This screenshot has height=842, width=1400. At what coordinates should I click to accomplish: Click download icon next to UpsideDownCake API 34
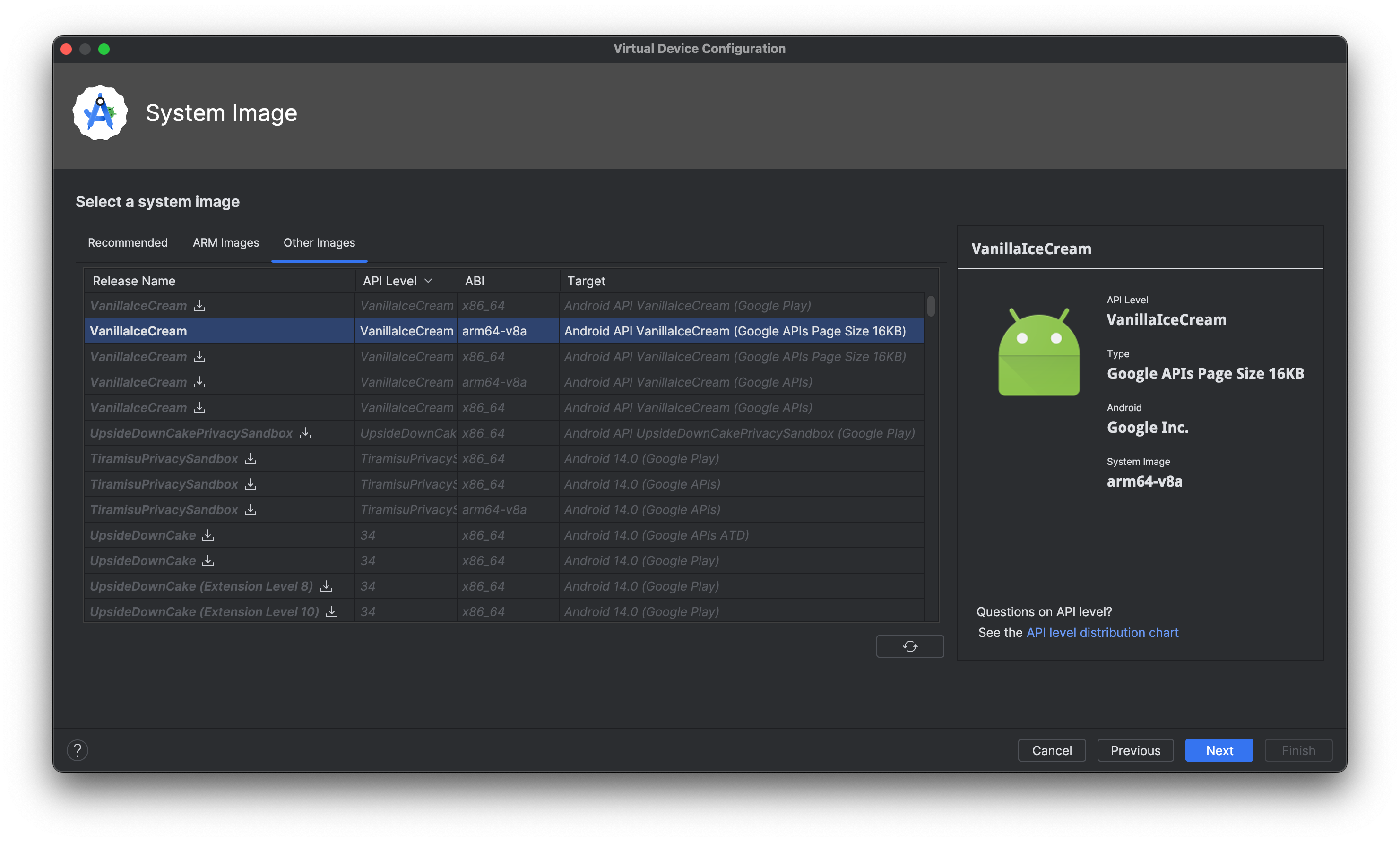(208, 534)
